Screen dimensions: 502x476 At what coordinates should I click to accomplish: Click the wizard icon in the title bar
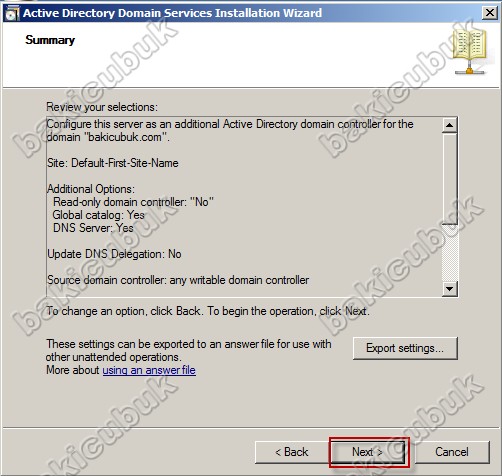[x=12, y=13]
